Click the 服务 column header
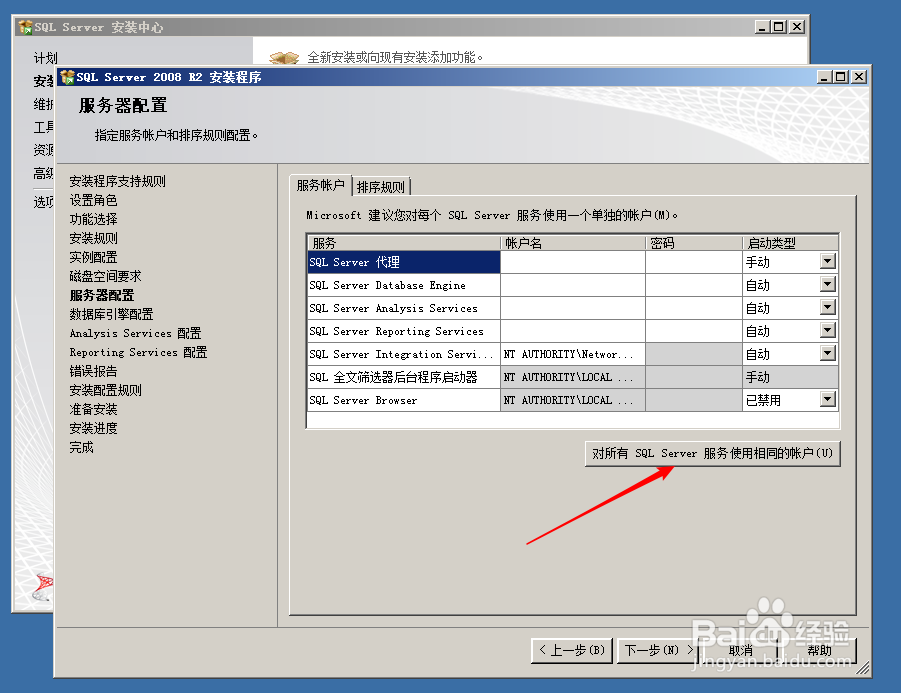This screenshot has height=693, width=901. pyautogui.click(x=404, y=242)
